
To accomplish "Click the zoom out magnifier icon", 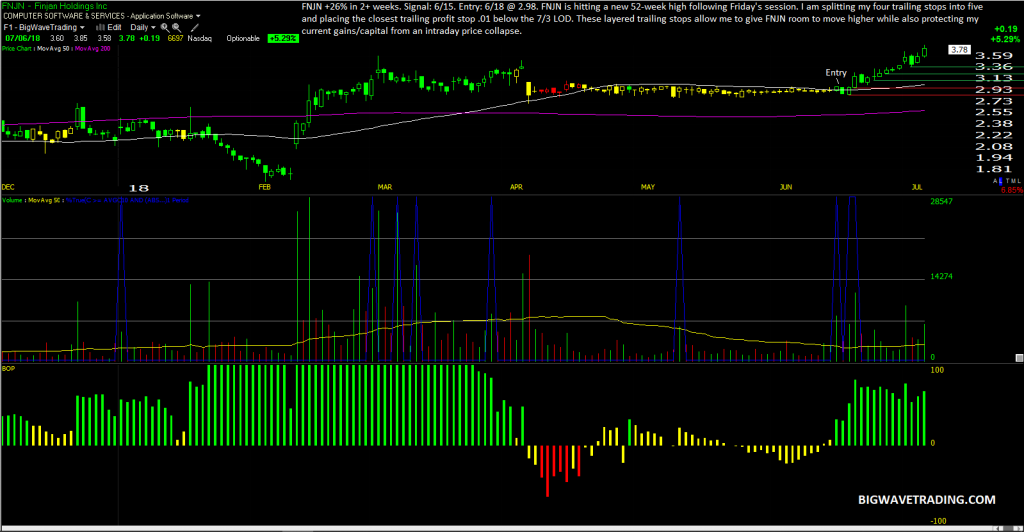I will pyautogui.click(x=176, y=27).
